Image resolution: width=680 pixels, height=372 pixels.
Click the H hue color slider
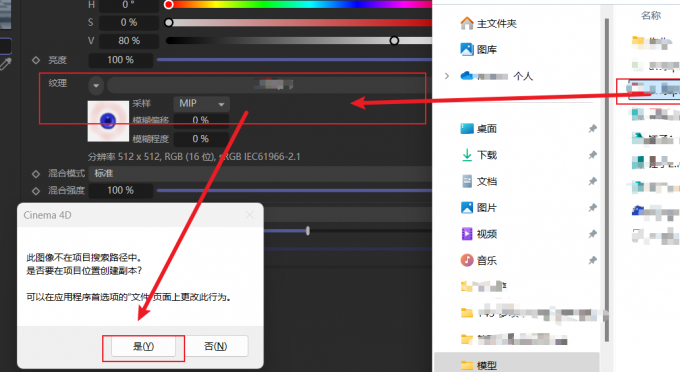298,5
